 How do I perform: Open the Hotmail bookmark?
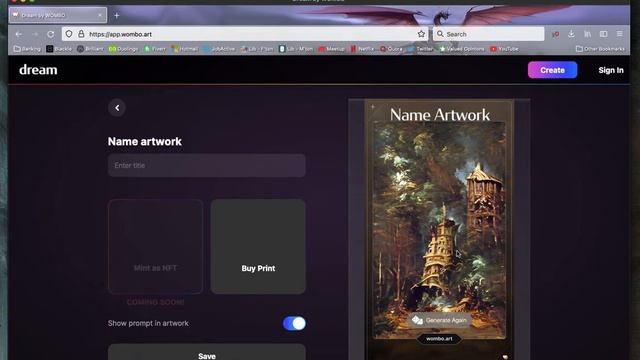pyautogui.click(x=185, y=49)
